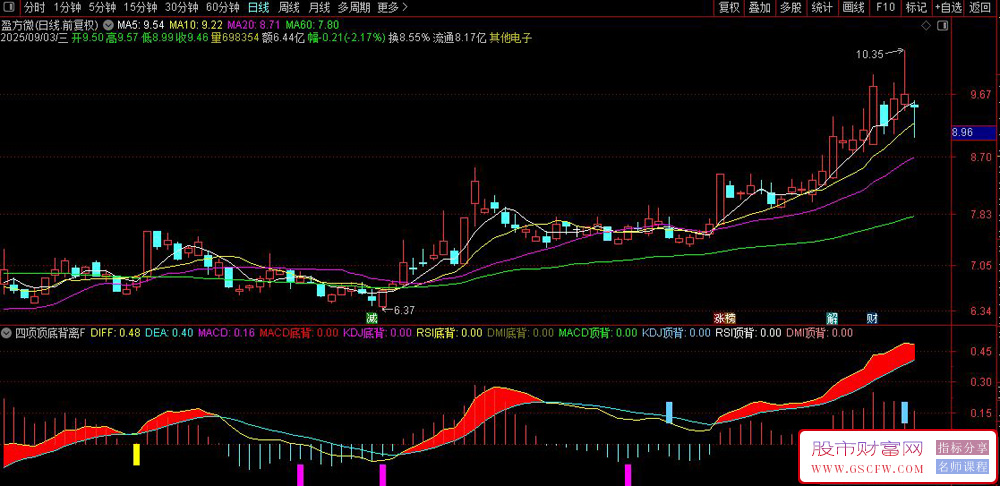Click the MA60: 7.80 label
This screenshot has height=486, width=1000.
tap(312, 26)
